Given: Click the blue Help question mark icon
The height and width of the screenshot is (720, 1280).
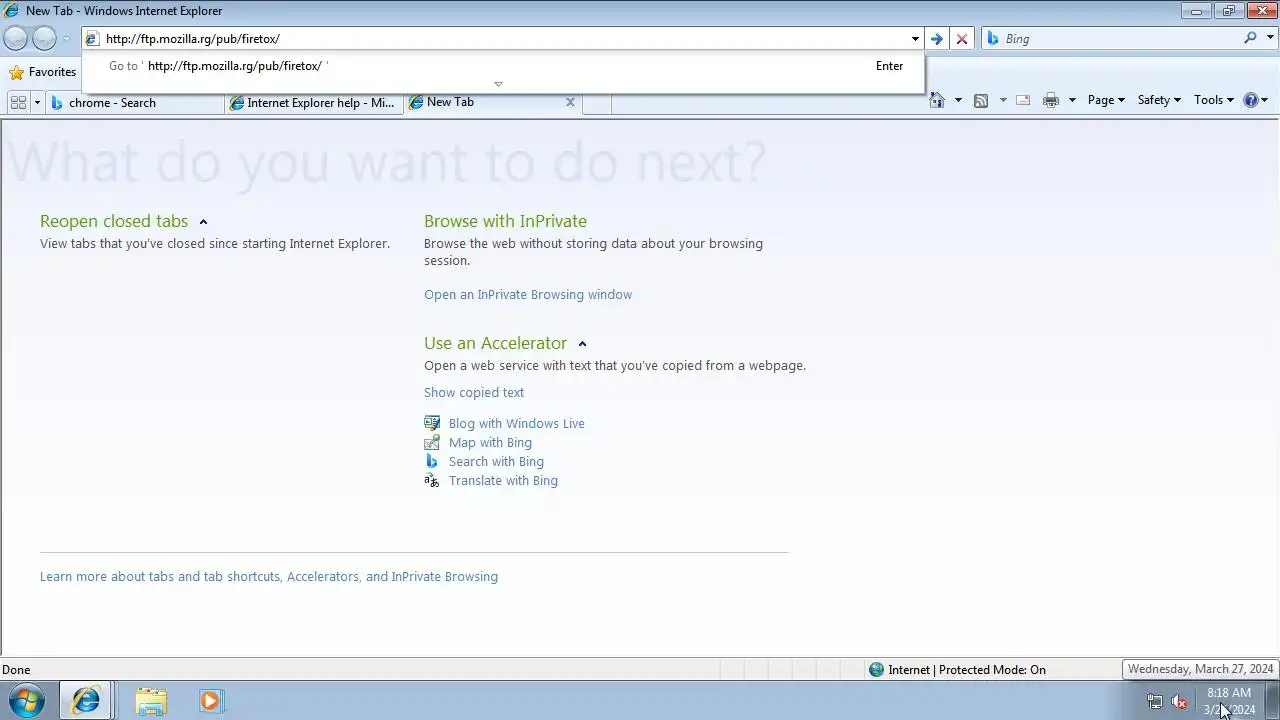Looking at the screenshot, I should [x=1250, y=100].
